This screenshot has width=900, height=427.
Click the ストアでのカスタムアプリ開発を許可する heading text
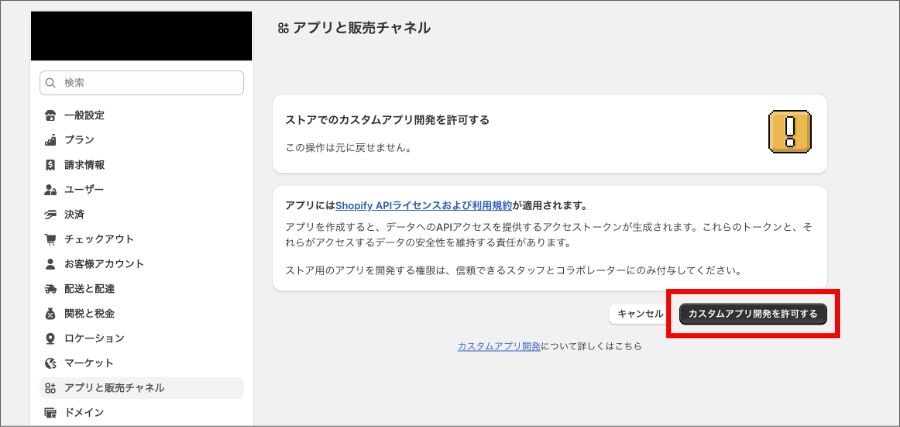tap(387, 121)
